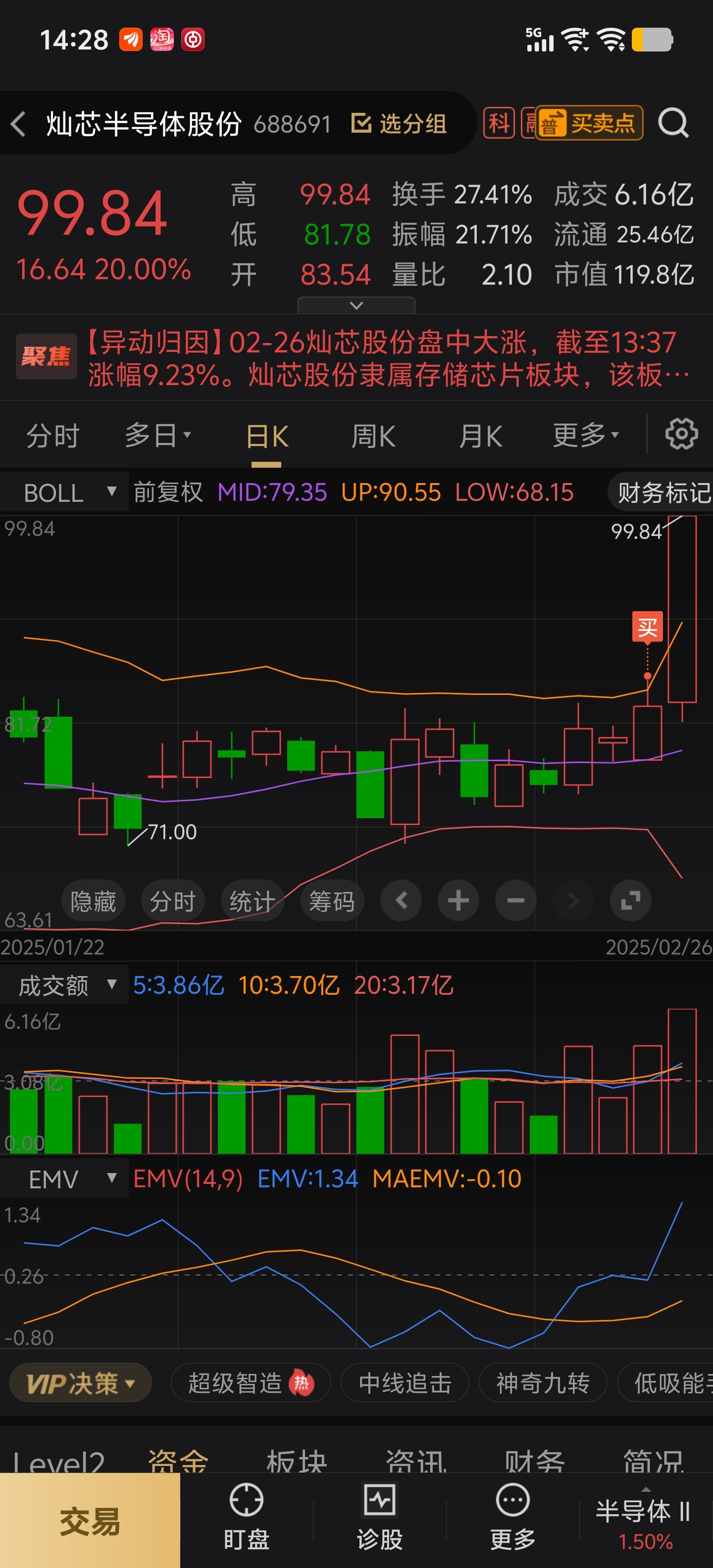
Task: Open 买卖点 buy-sell points badge
Action: tap(589, 124)
